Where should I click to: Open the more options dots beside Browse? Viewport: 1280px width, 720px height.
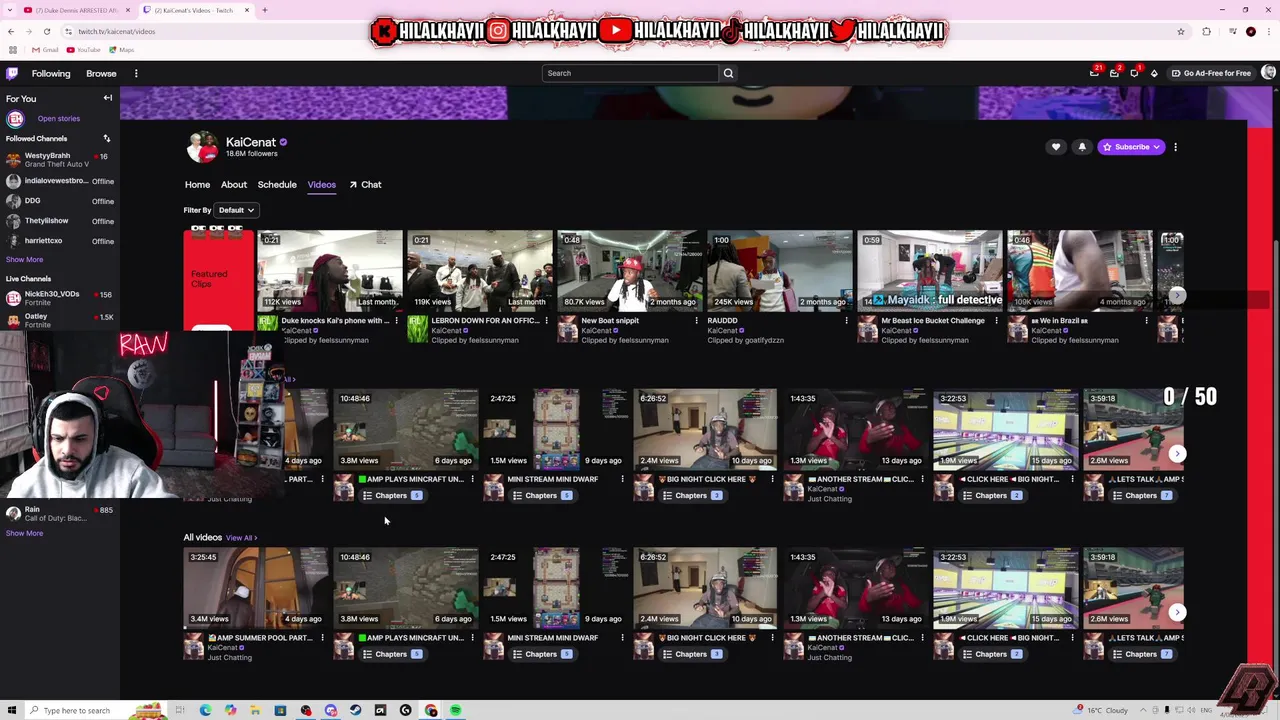tap(136, 73)
